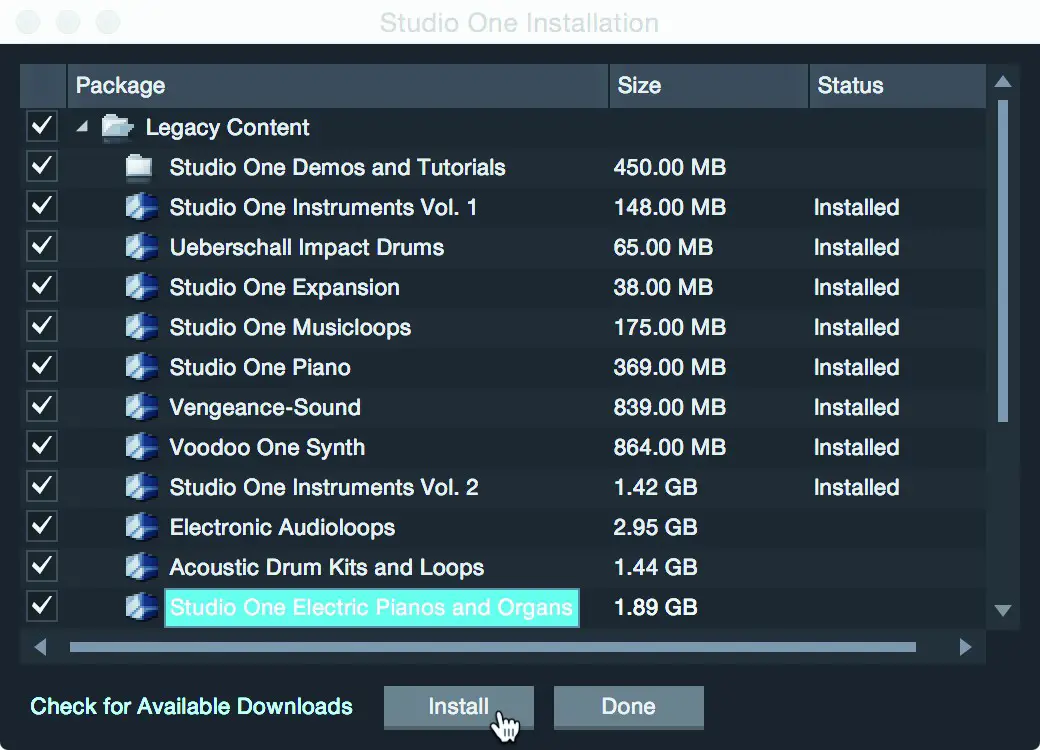Click the 1.89 GB size value
This screenshot has width=1040, height=750.
[655, 607]
